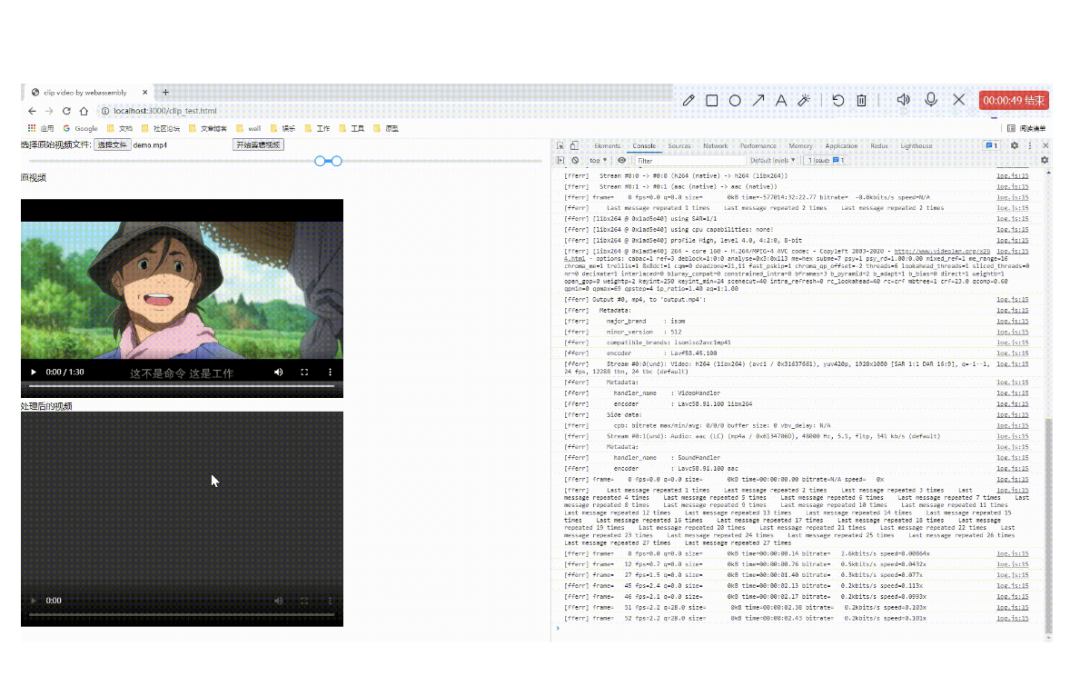Reload the page
The height and width of the screenshot is (696, 1080).
tap(66, 111)
